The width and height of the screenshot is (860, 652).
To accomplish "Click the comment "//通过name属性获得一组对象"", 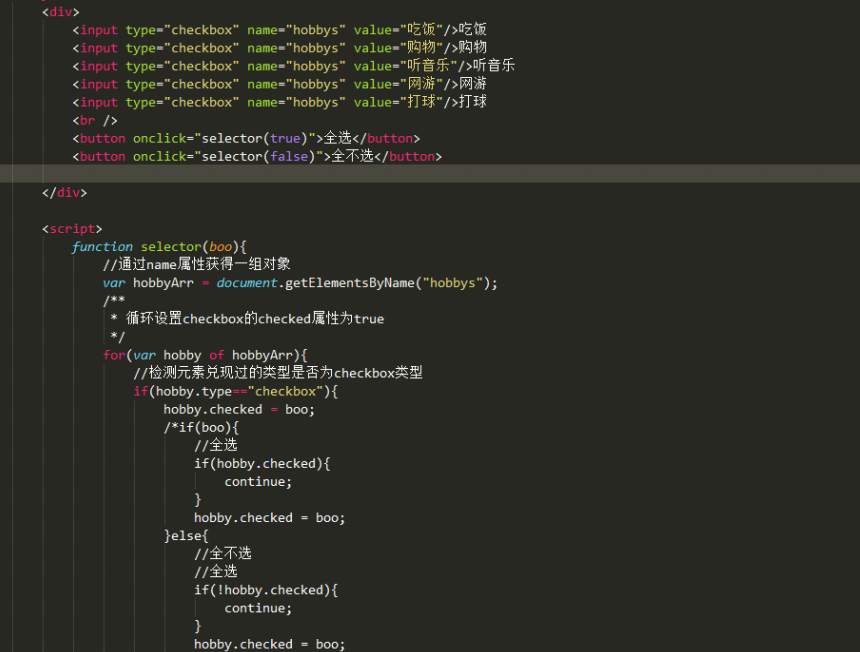I will [x=196, y=264].
